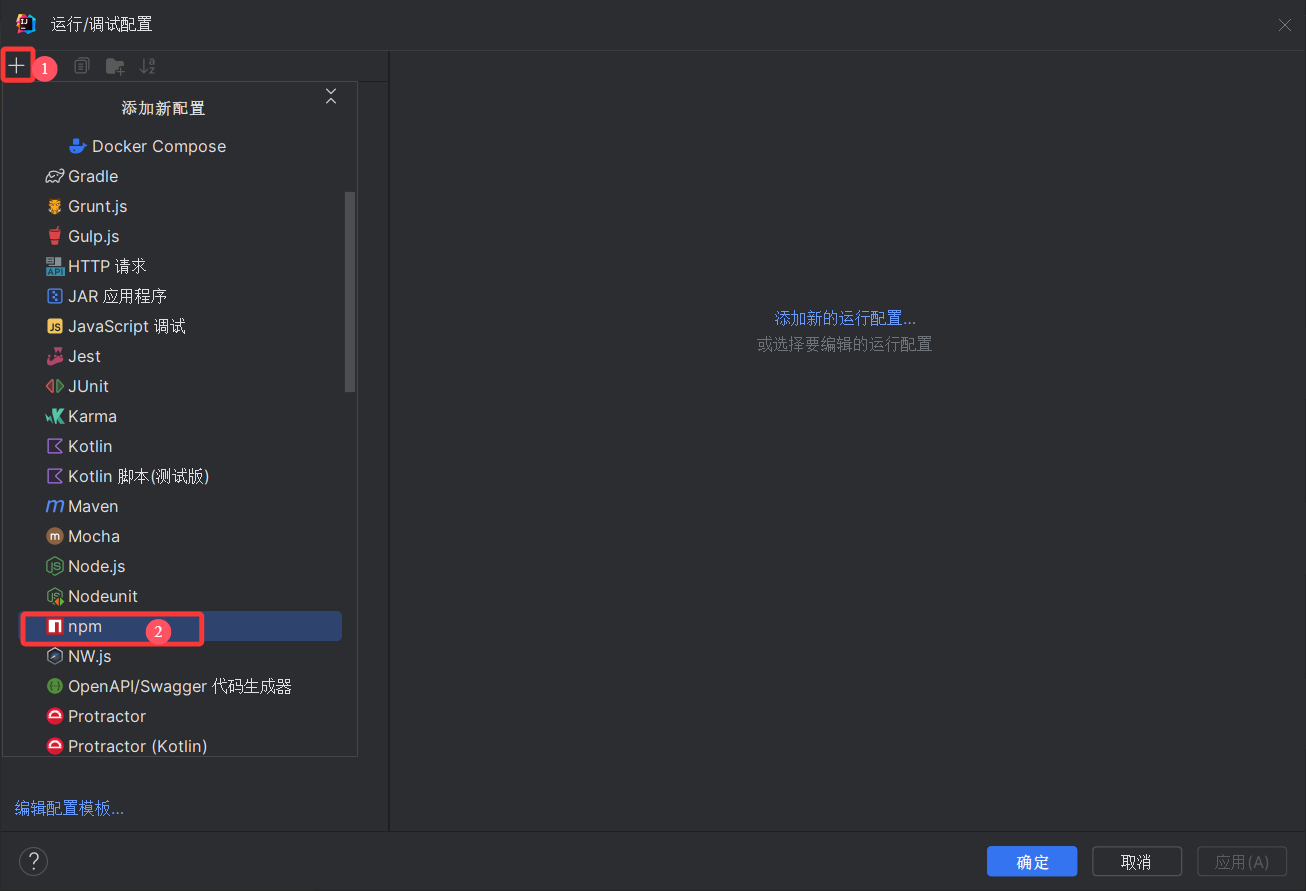Pick the Nodeunit entry text

pos(103,596)
